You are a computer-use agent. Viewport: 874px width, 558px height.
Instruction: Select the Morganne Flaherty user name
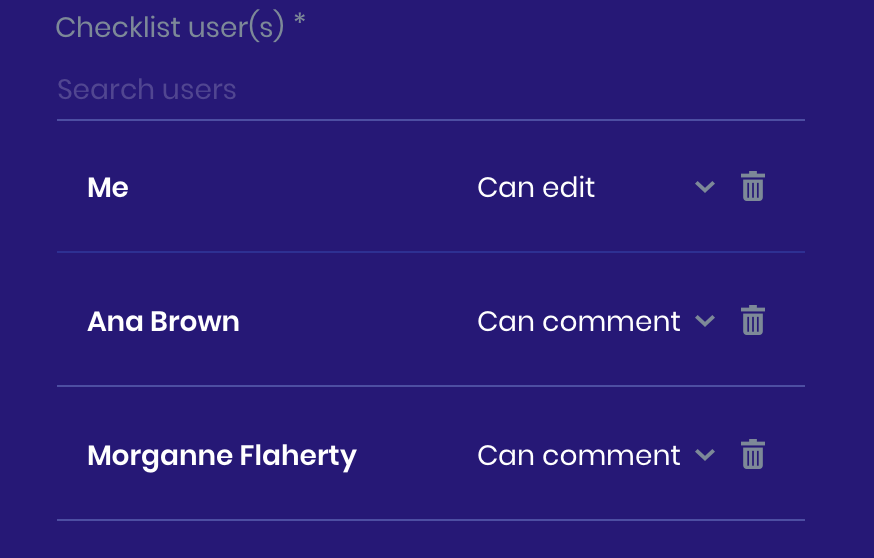tap(222, 456)
